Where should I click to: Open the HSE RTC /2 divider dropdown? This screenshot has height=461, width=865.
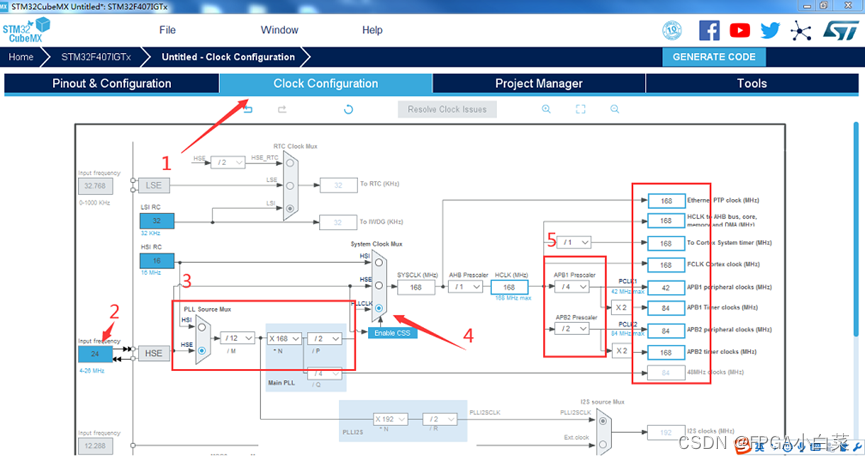[228, 163]
